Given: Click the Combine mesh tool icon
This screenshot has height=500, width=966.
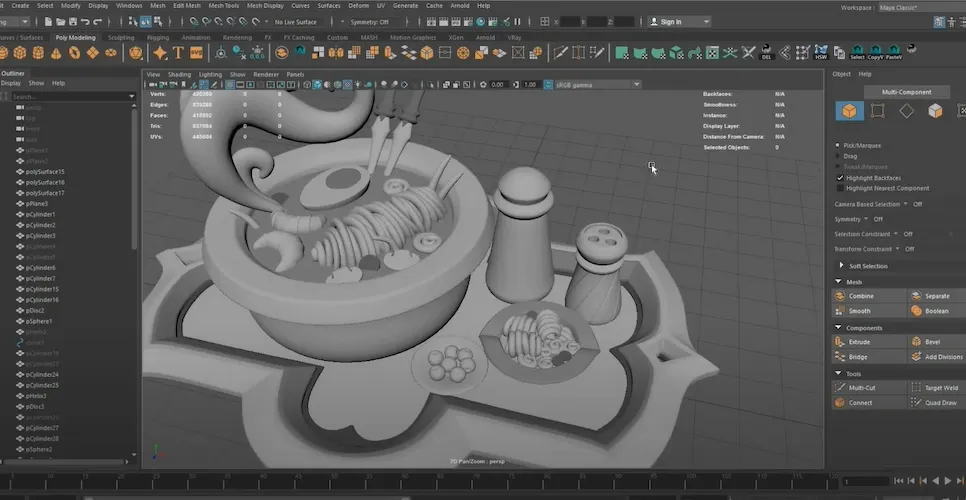Looking at the screenshot, I should (840, 297).
